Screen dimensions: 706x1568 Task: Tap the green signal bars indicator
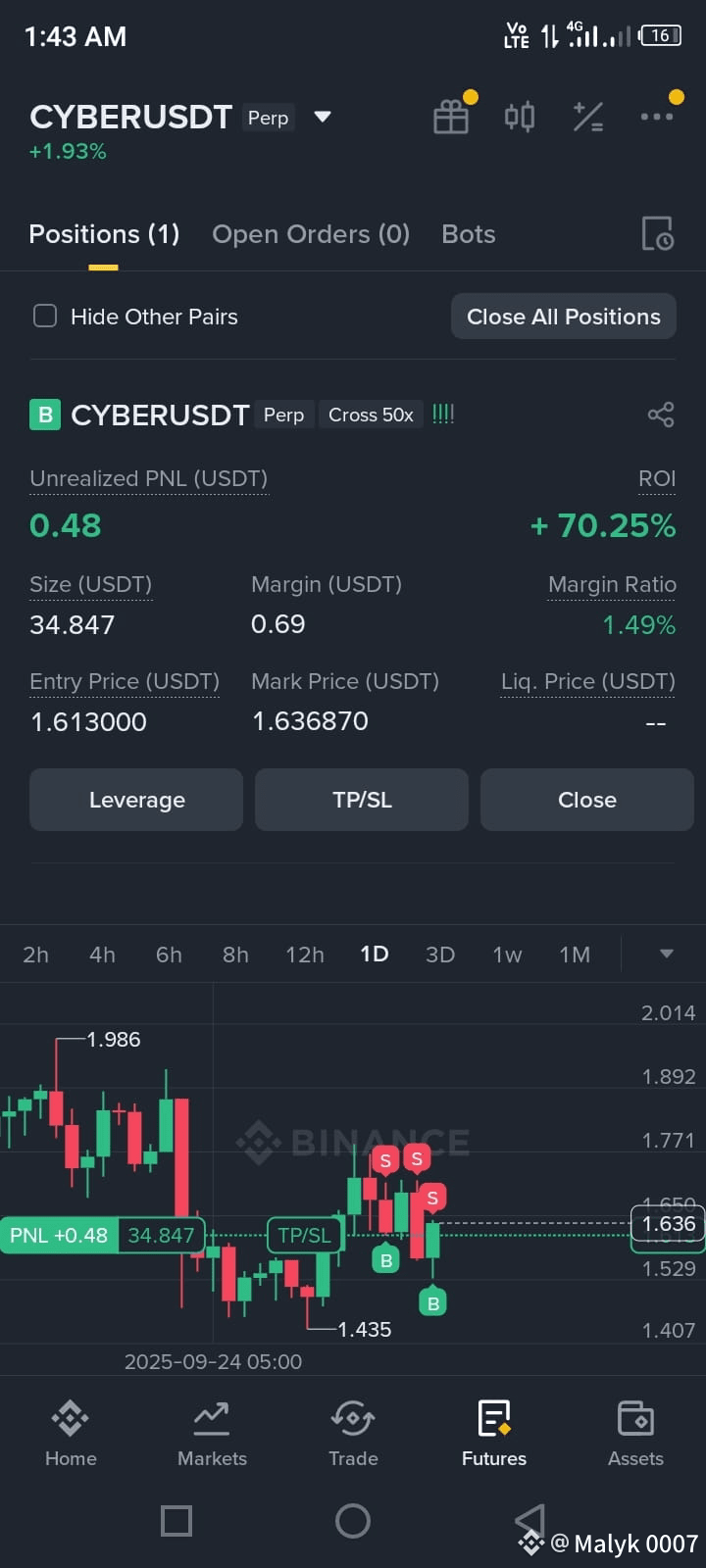(443, 414)
